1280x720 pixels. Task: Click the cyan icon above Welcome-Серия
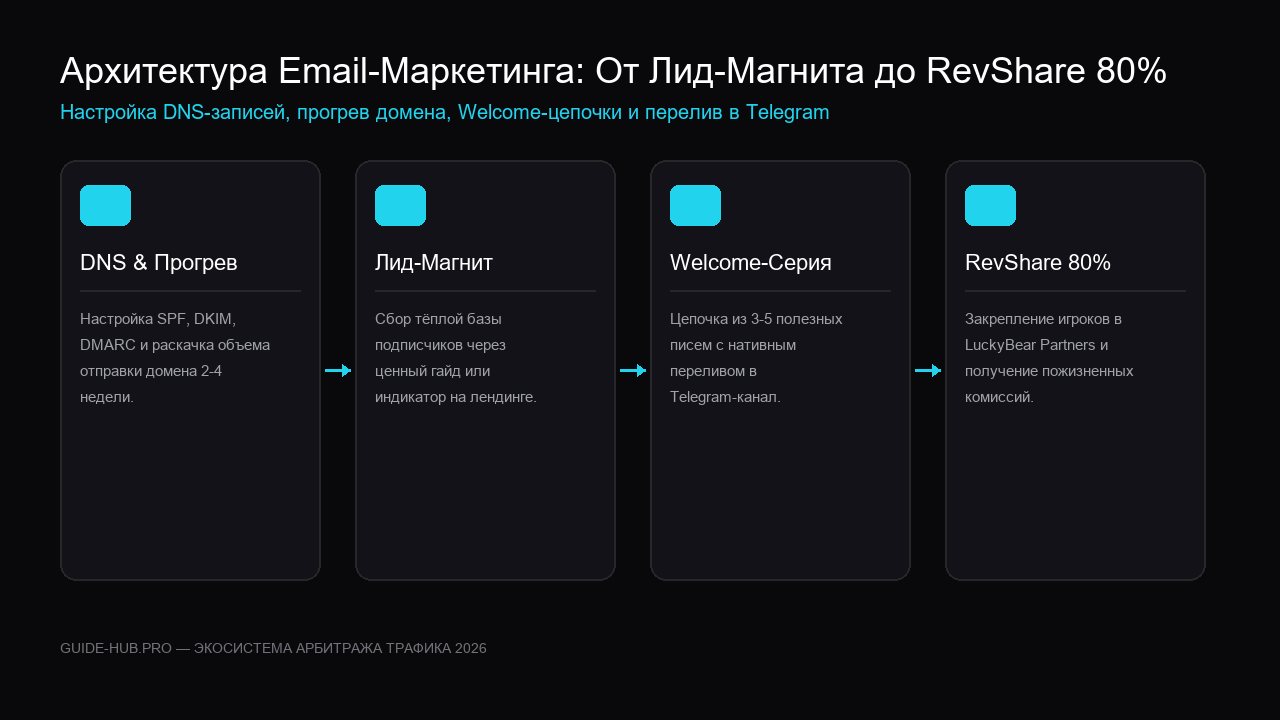click(x=695, y=205)
